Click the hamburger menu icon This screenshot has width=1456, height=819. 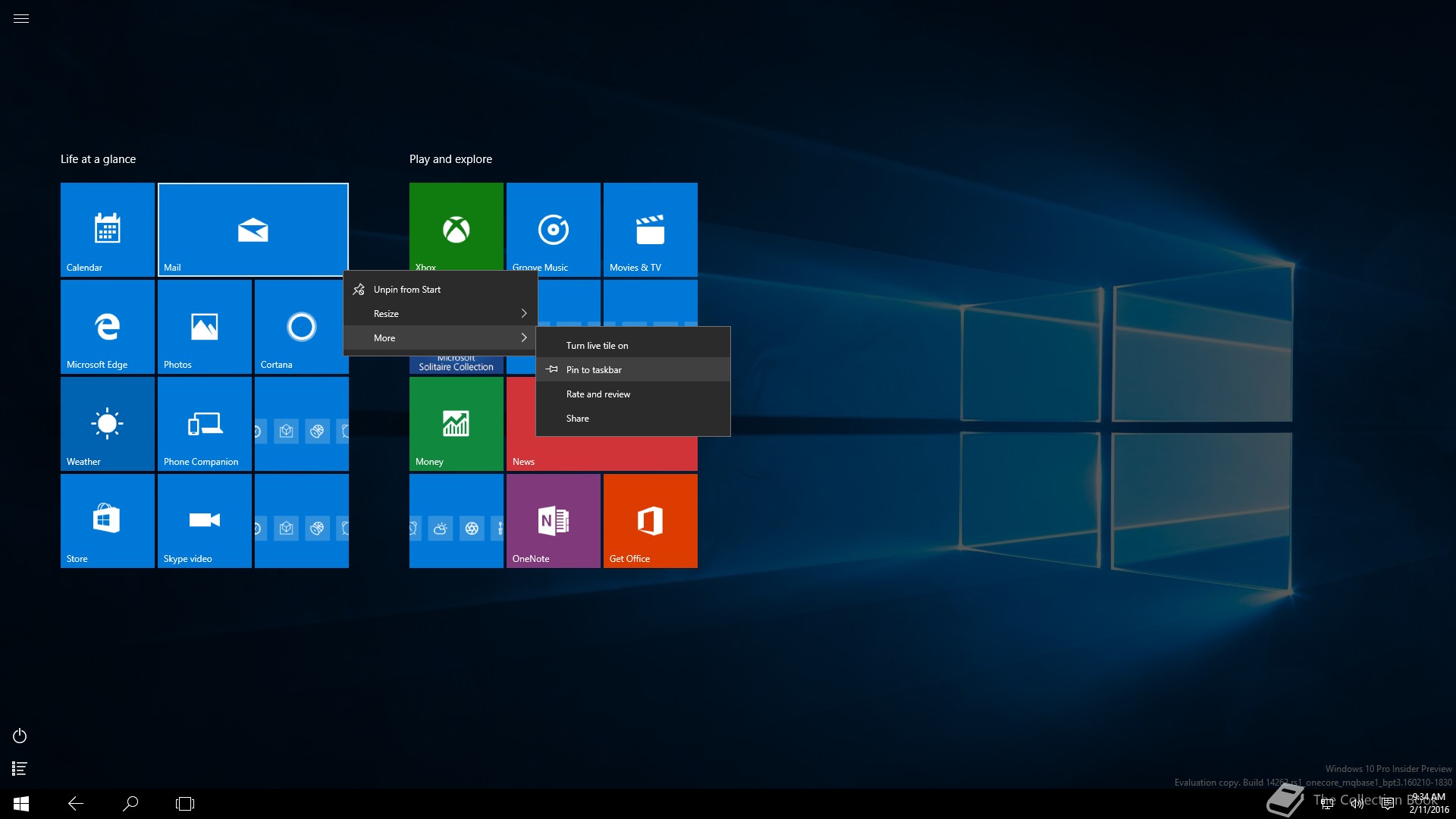tap(21, 19)
